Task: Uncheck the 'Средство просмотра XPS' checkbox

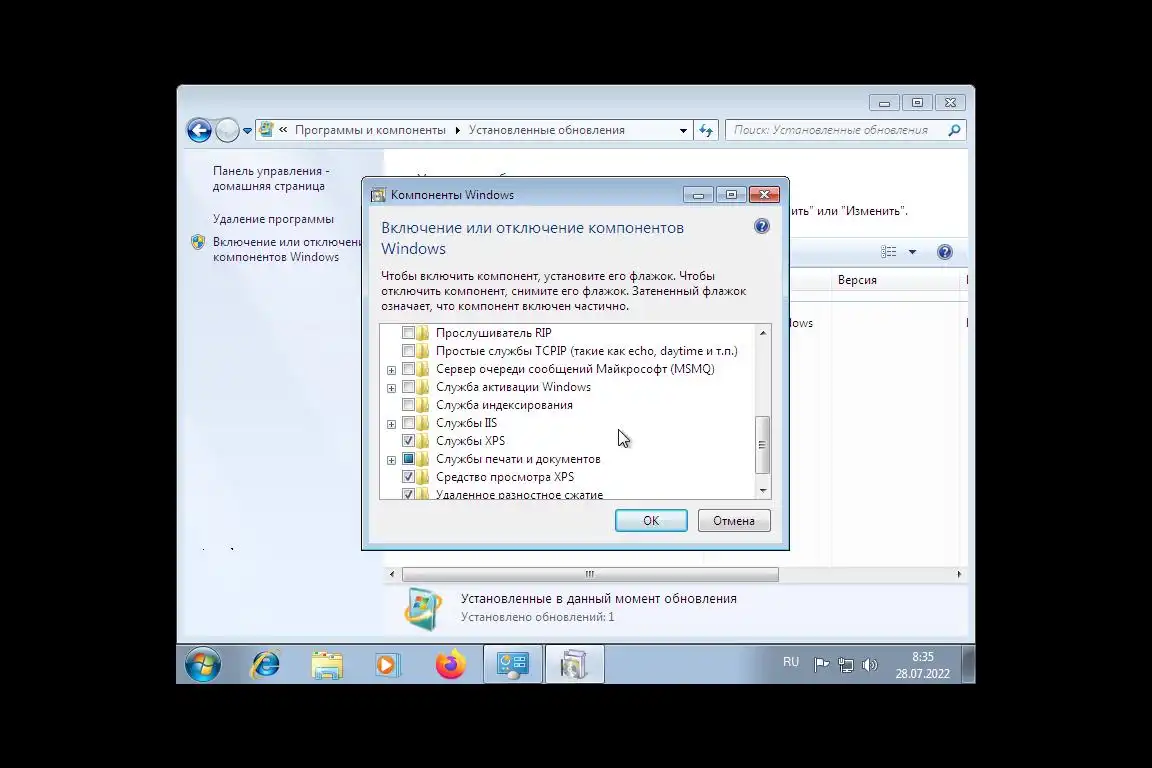Action: pyautogui.click(x=408, y=477)
